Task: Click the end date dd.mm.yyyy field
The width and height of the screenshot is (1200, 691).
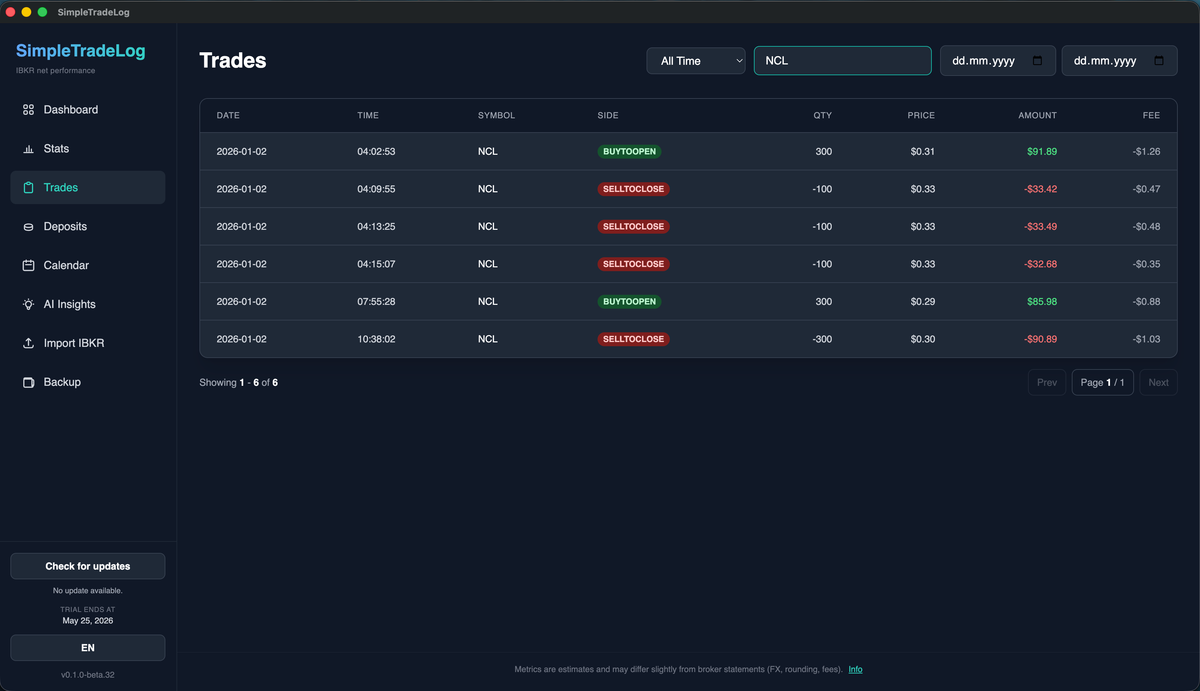Action: (1119, 61)
